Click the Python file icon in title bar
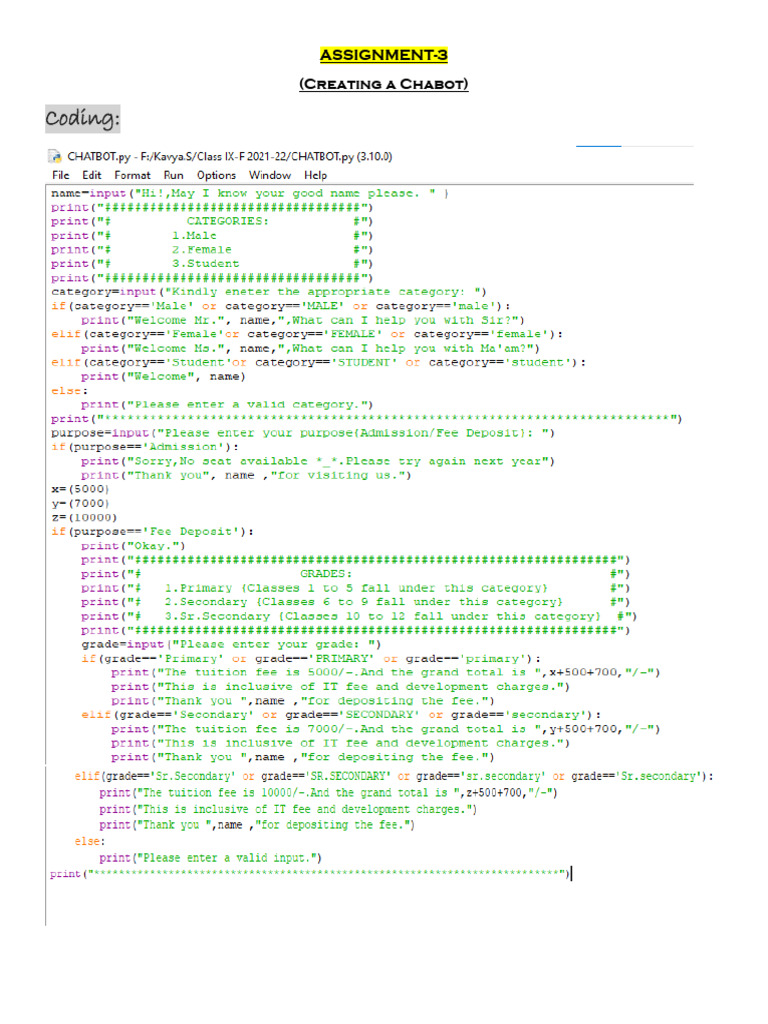 point(55,156)
